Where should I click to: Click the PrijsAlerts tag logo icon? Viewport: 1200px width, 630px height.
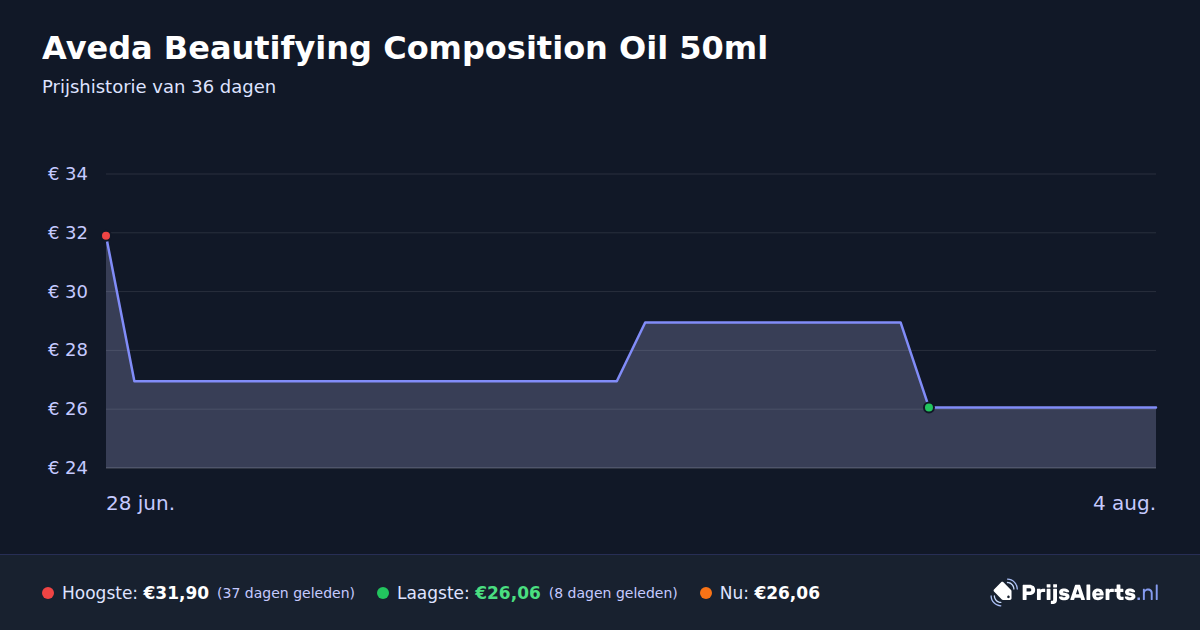(x=1003, y=593)
